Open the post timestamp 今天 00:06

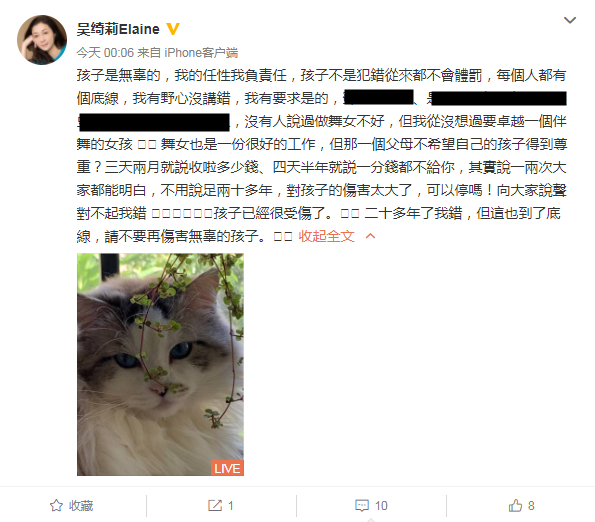coord(105,52)
